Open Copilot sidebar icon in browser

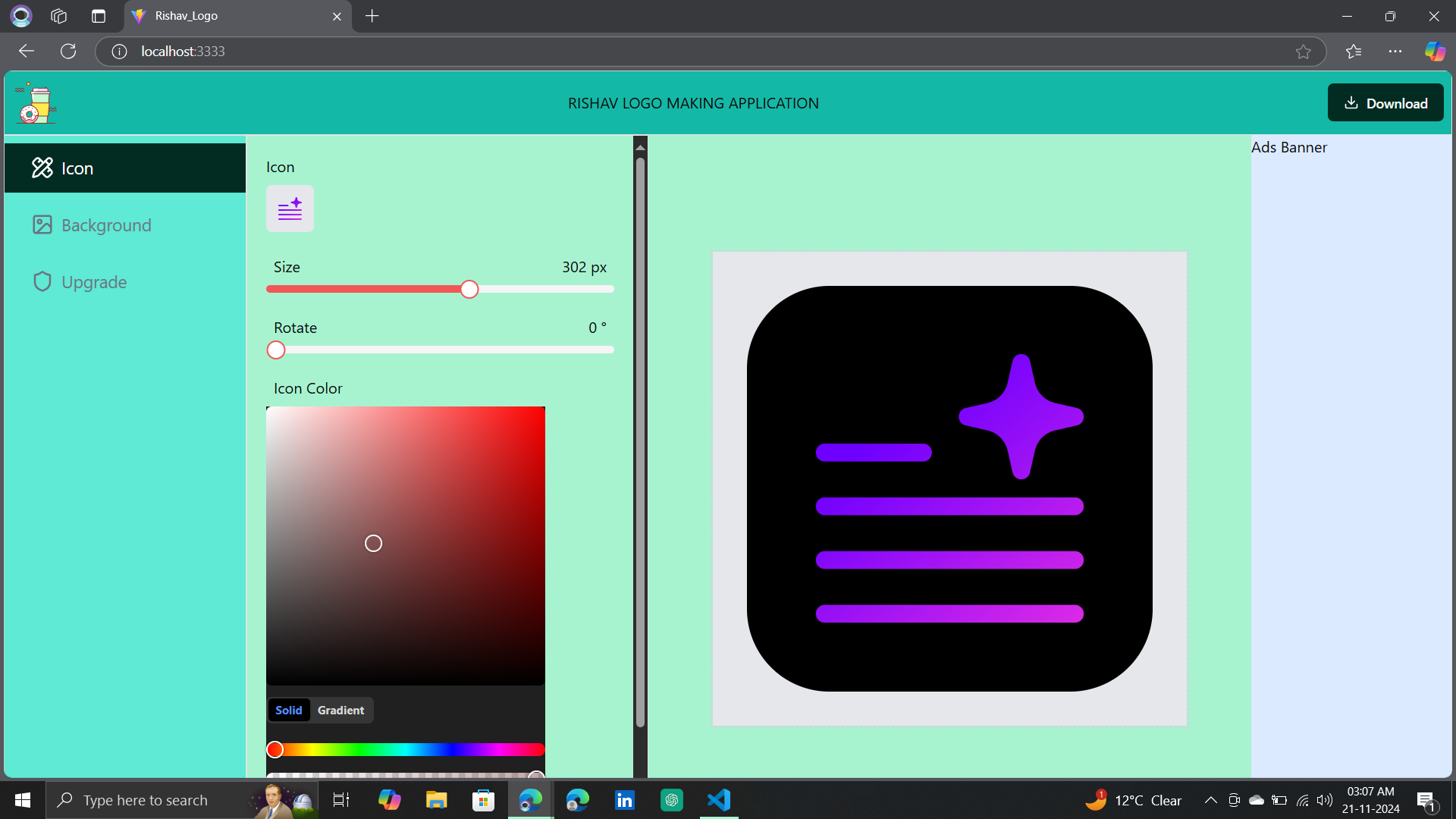pos(1434,52)
